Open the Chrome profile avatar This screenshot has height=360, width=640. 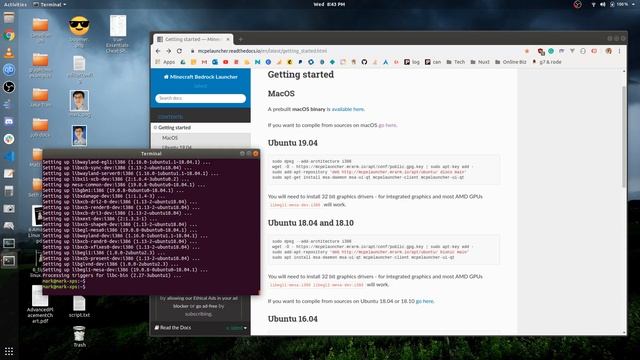pos(609,51)
